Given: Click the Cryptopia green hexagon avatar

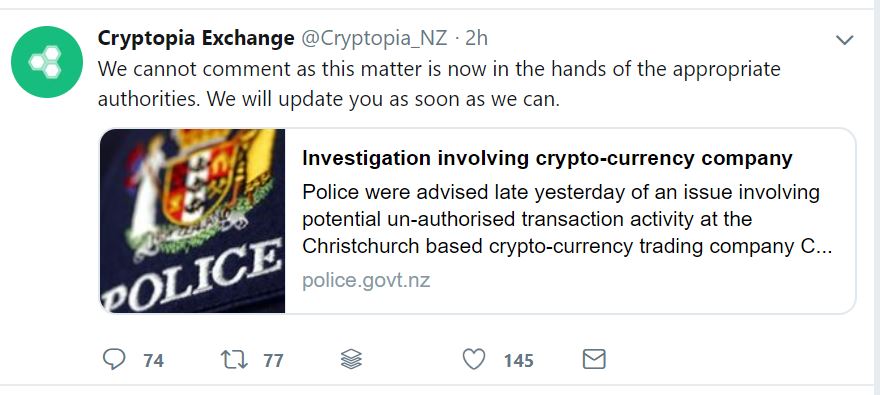Looking at the screenshot, I should tap(47, 62).
